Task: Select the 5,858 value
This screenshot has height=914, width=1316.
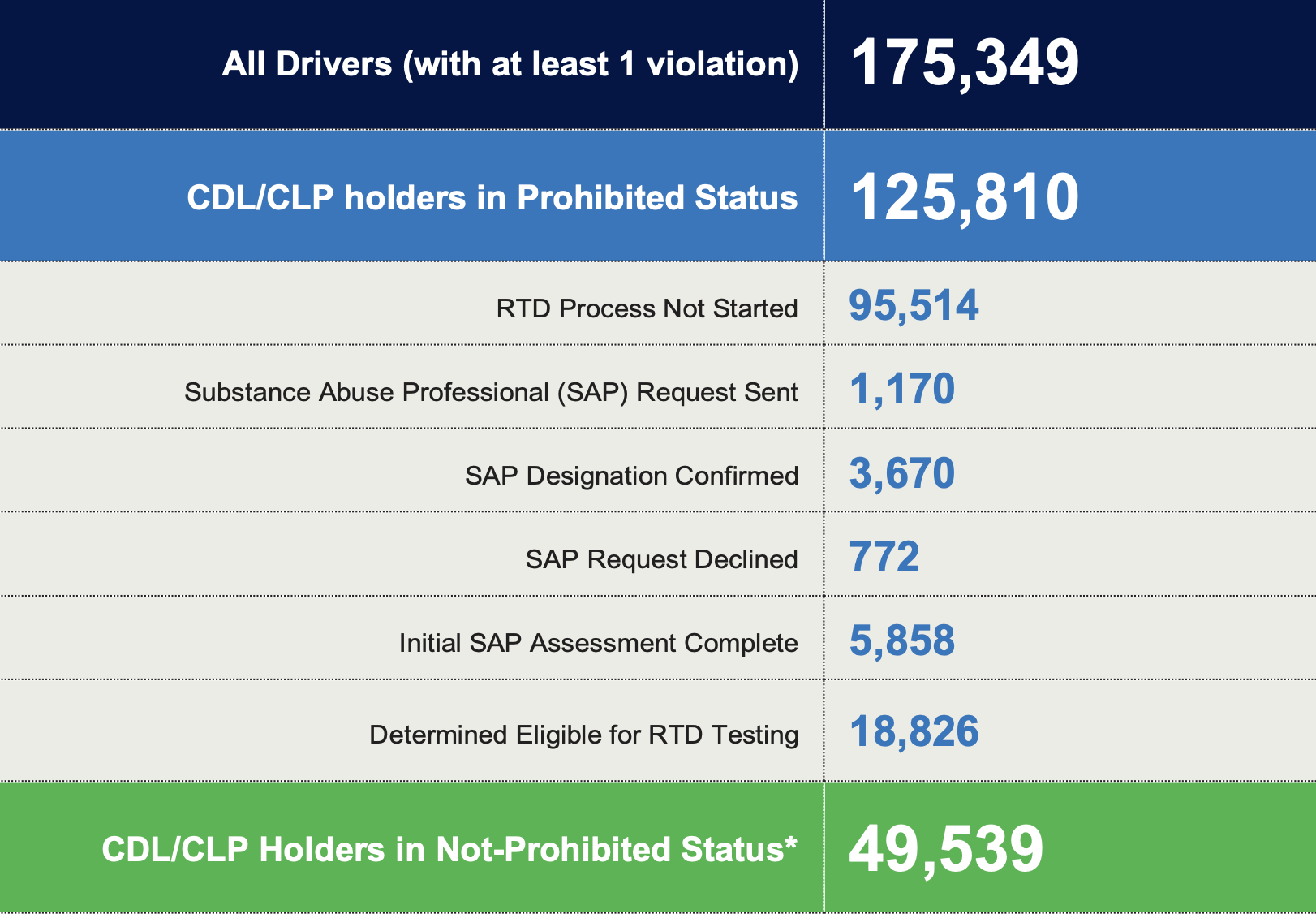Action: 901,641
